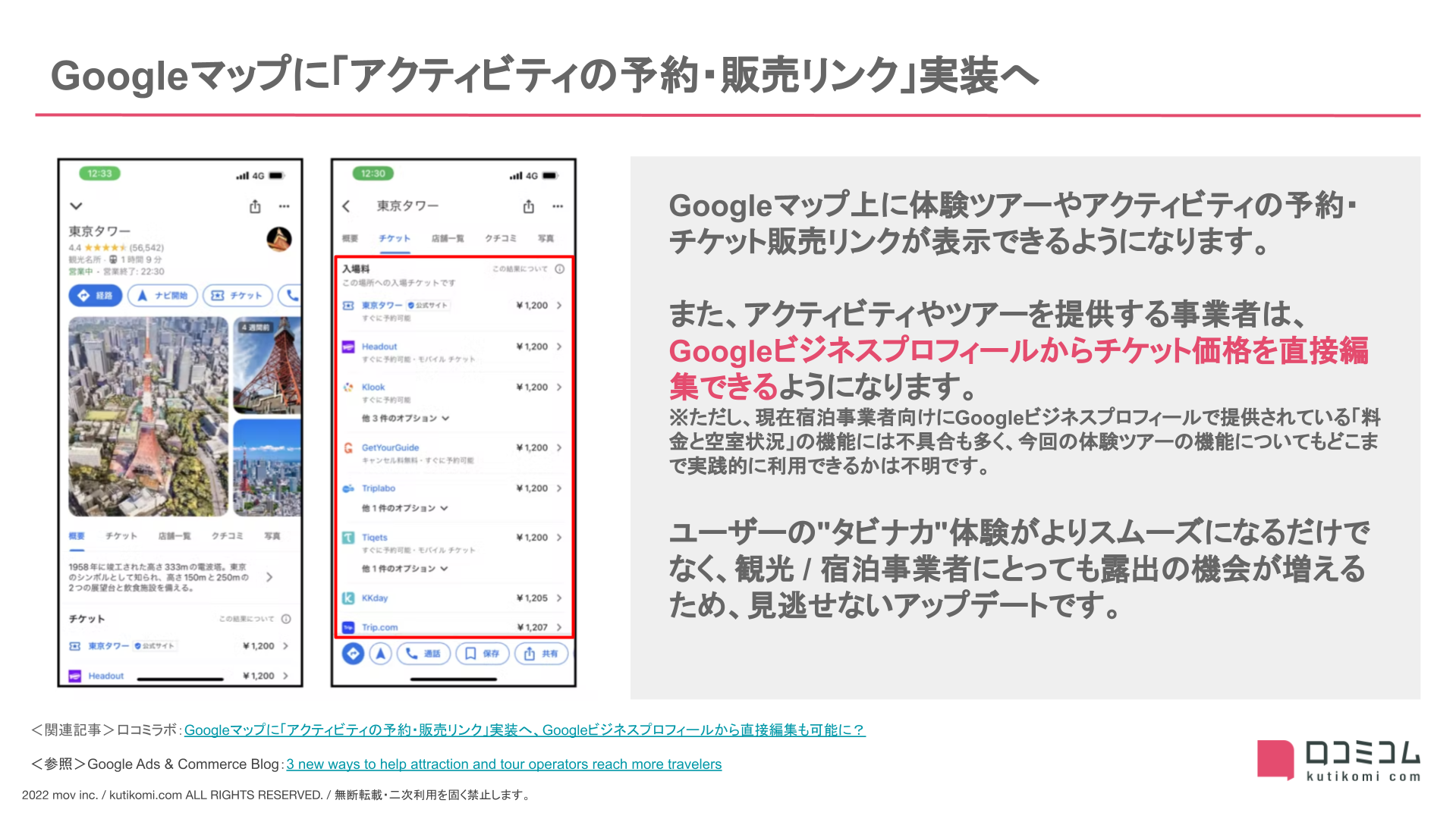
Task: Collapse place sheet with down chevron, left phone
Action: pos(76,206)
